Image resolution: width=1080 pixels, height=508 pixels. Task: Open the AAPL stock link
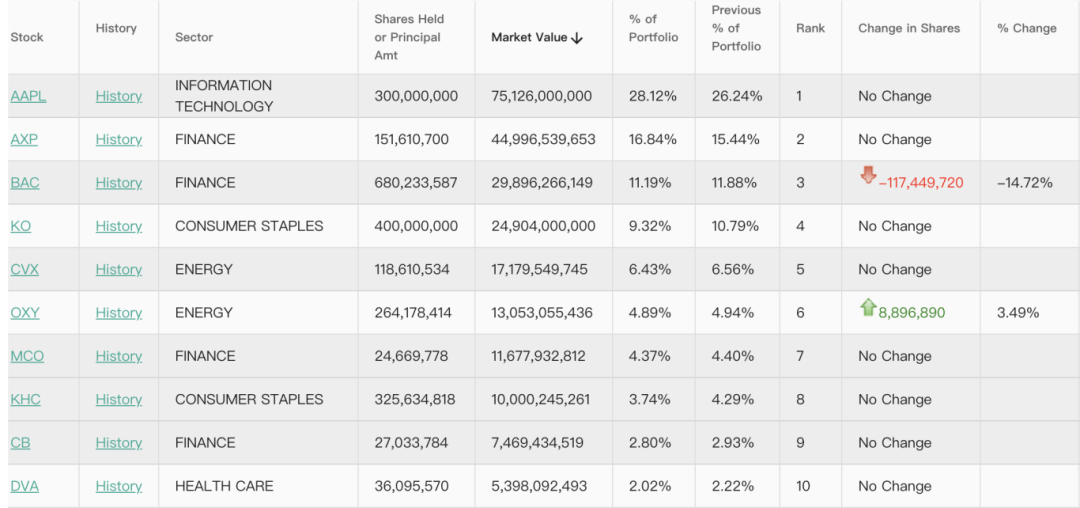28,96
